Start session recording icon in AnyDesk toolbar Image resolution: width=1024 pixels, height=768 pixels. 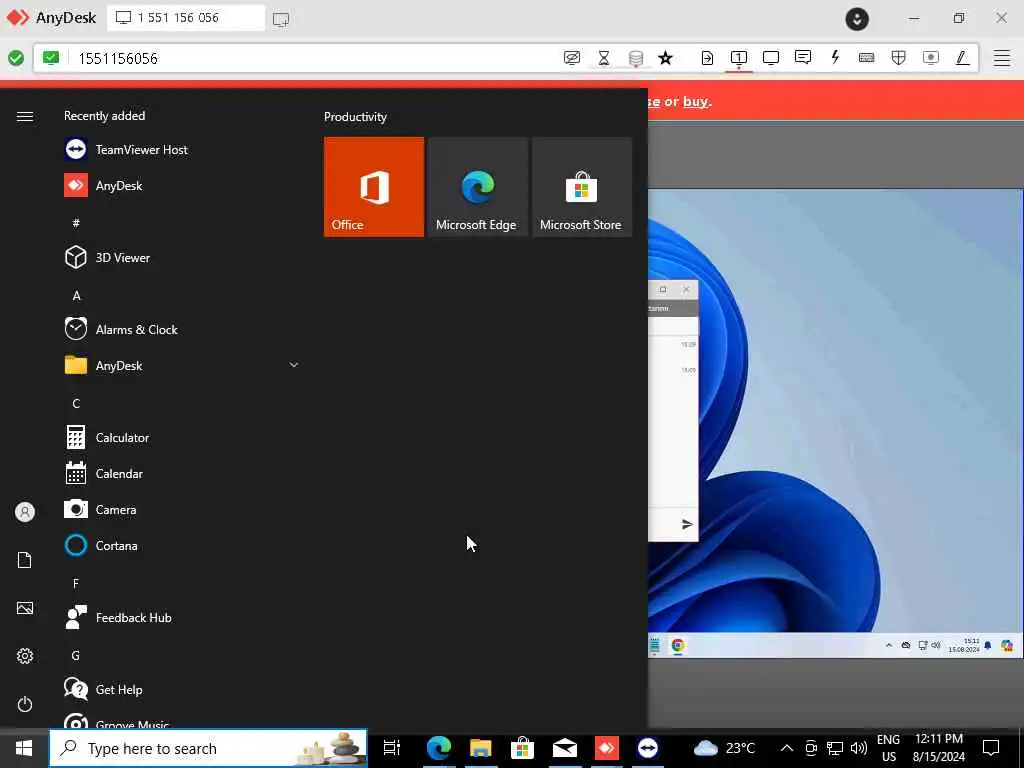coord(931,58)
